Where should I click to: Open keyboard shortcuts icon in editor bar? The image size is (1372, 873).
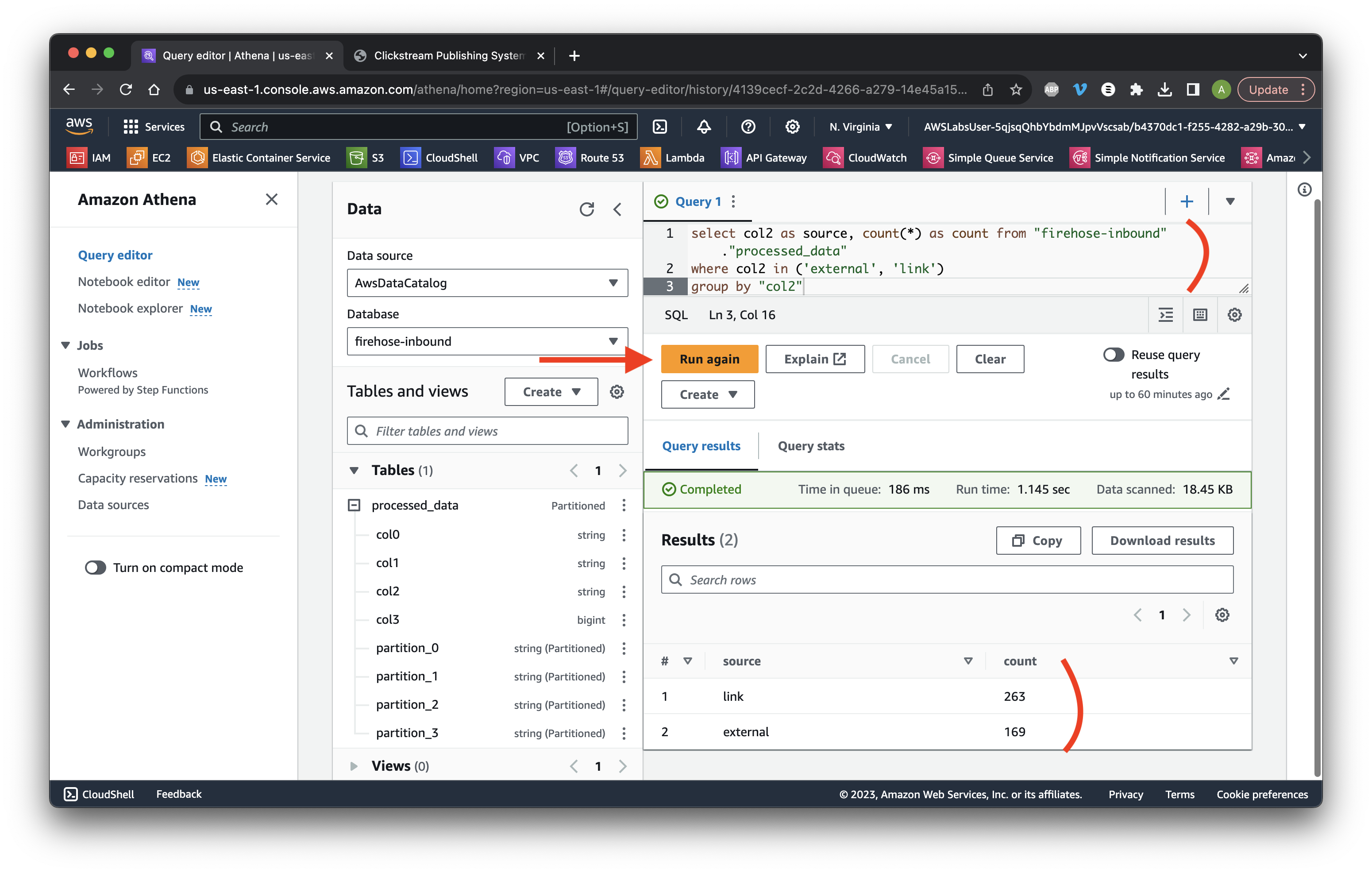[1200, 315]
